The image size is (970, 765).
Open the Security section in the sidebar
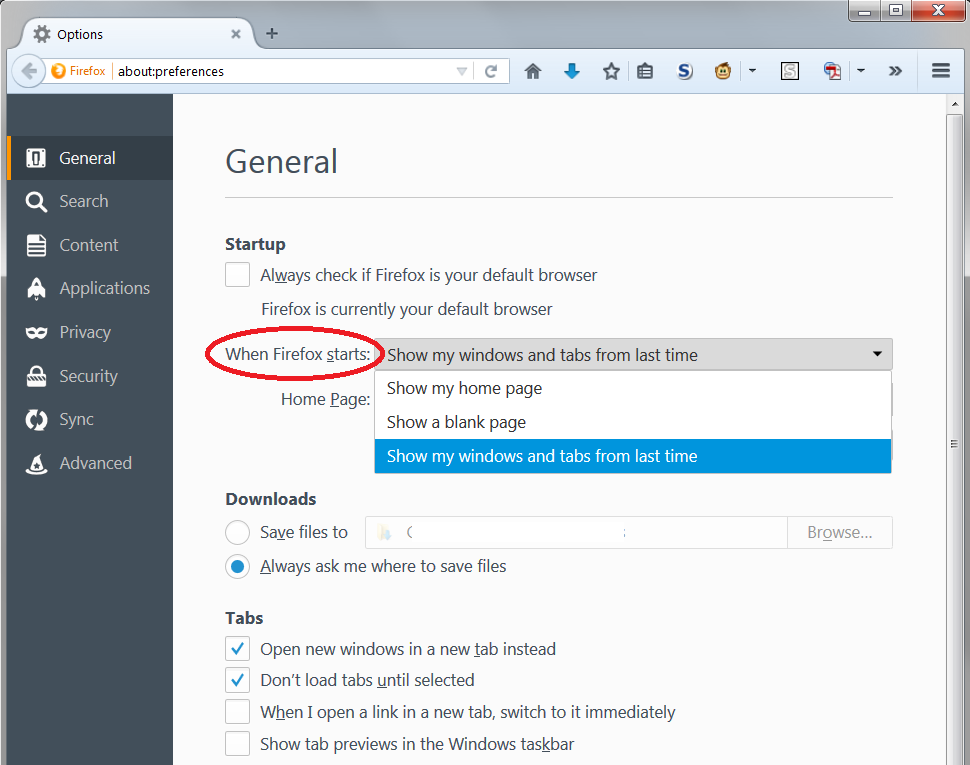[89, 375]
